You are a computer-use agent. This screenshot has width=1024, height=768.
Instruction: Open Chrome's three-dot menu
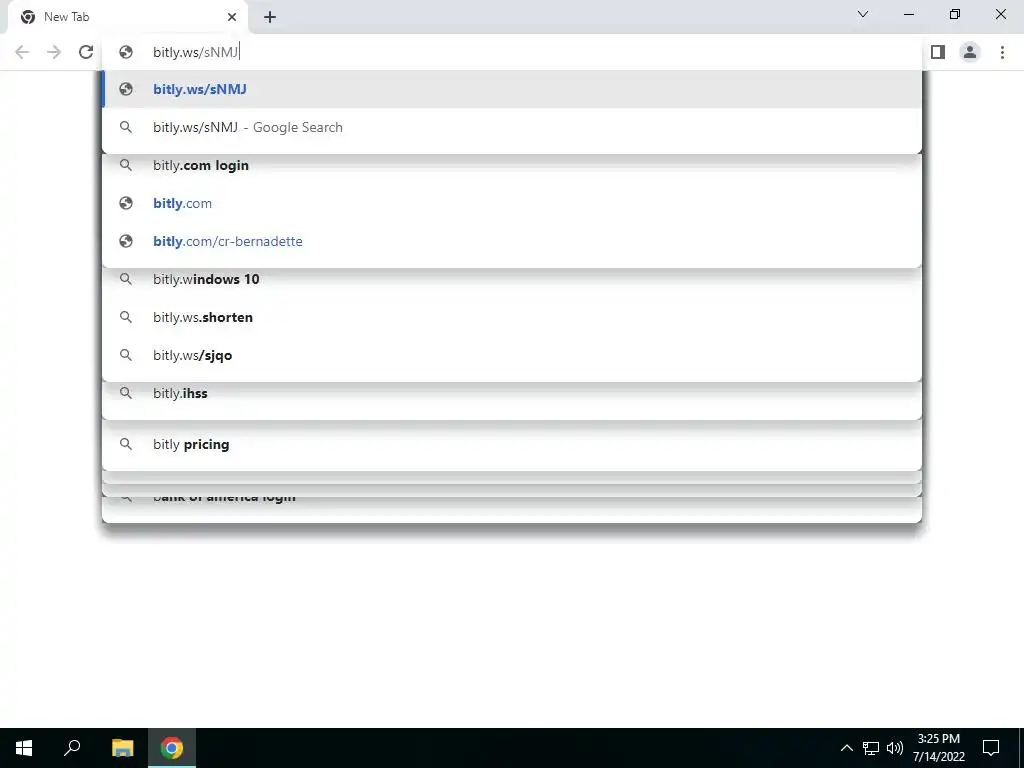[1002, 52]
